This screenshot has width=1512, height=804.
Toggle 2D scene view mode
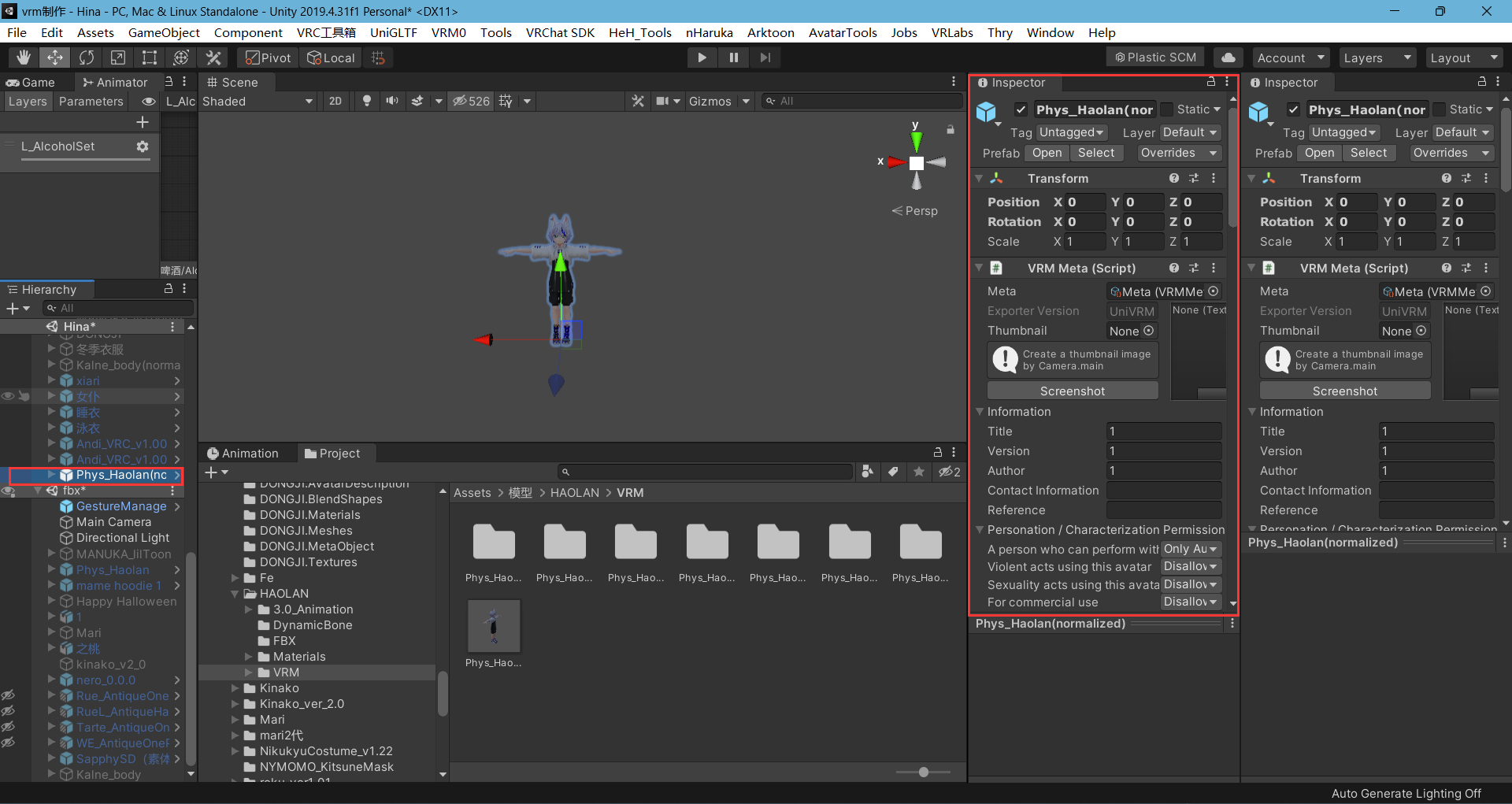[x=335, y=101]
